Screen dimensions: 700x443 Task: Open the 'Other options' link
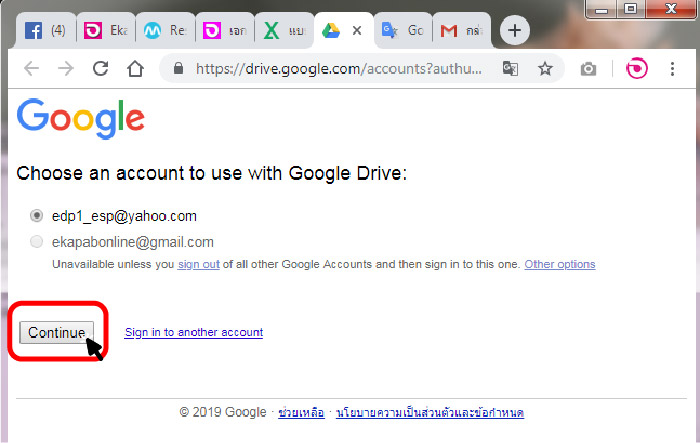pos(560,264)
